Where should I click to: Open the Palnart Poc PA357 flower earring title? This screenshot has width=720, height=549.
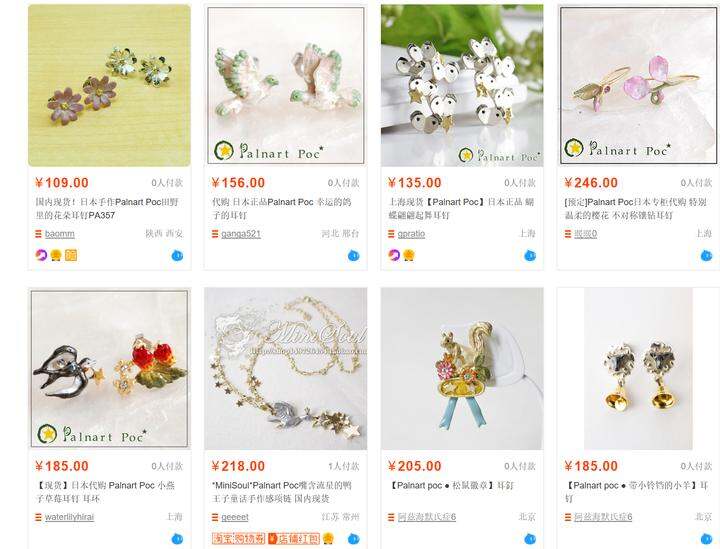pos(107,208)
